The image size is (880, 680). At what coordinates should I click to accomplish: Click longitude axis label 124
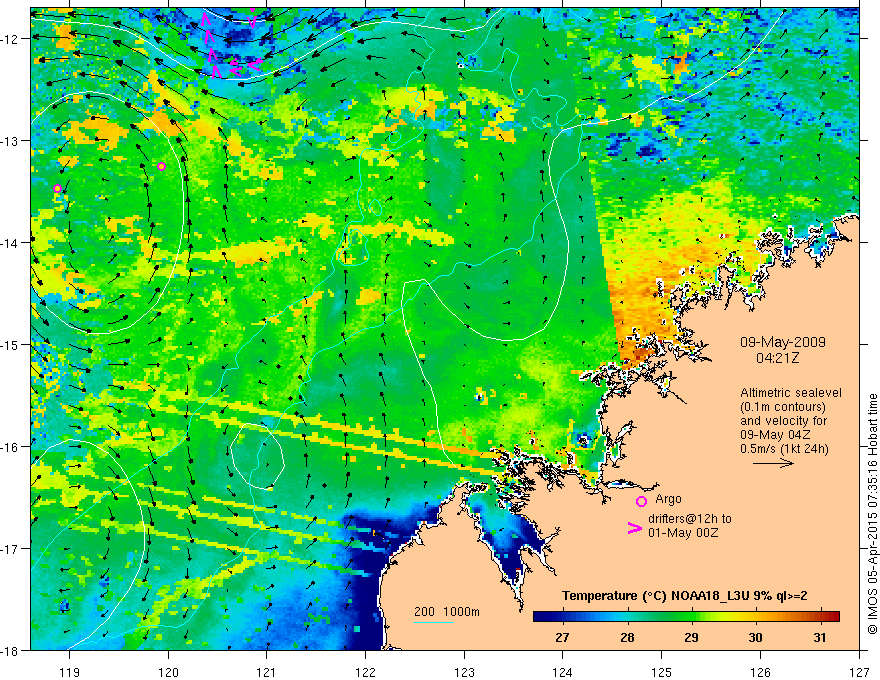tap(563, 672)
